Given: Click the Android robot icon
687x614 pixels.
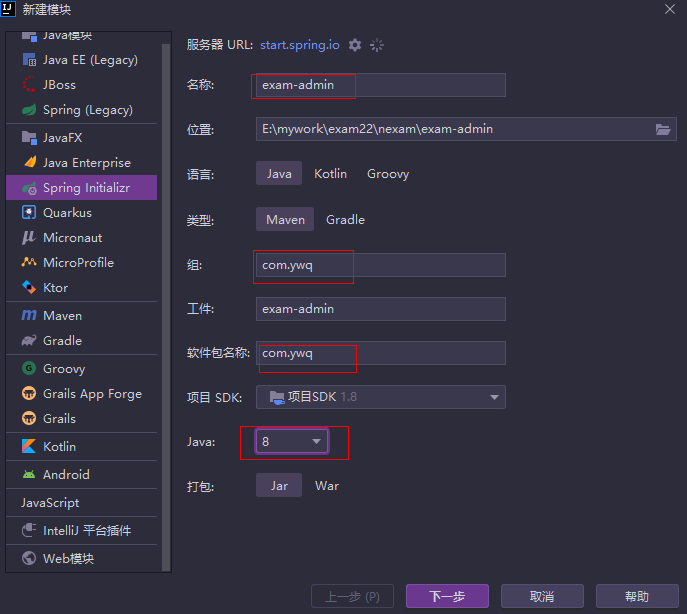Looking at the screenshot, I should click(29, 474).
